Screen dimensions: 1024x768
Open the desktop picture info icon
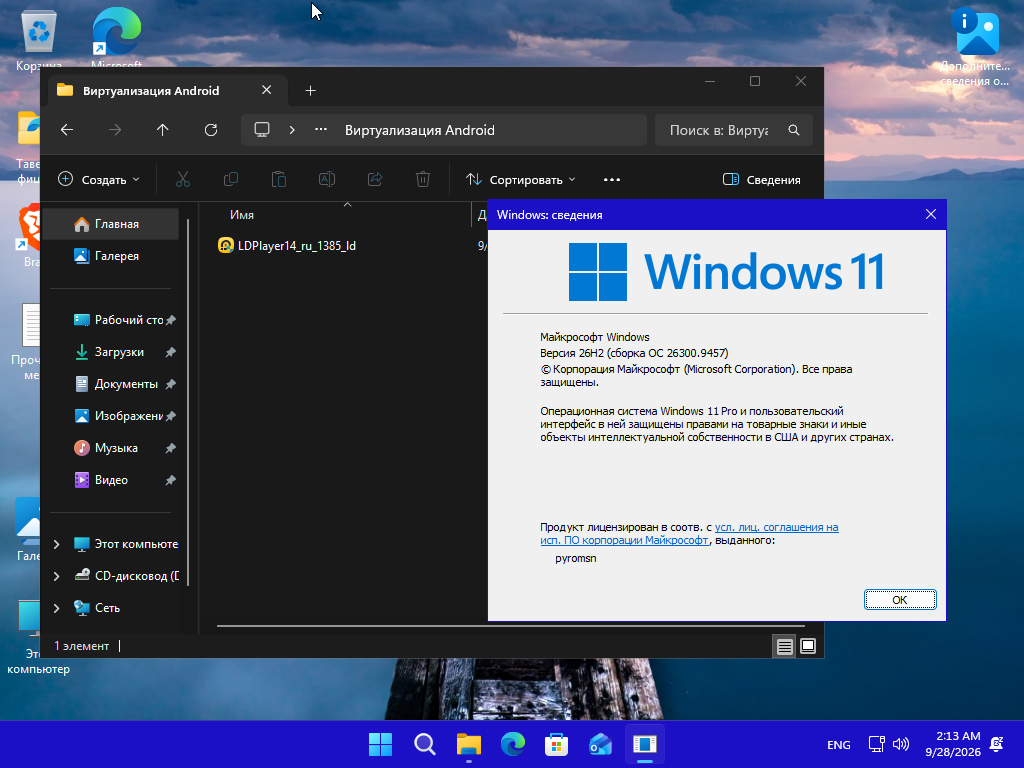pyautogui.click(x=975, y=47)
